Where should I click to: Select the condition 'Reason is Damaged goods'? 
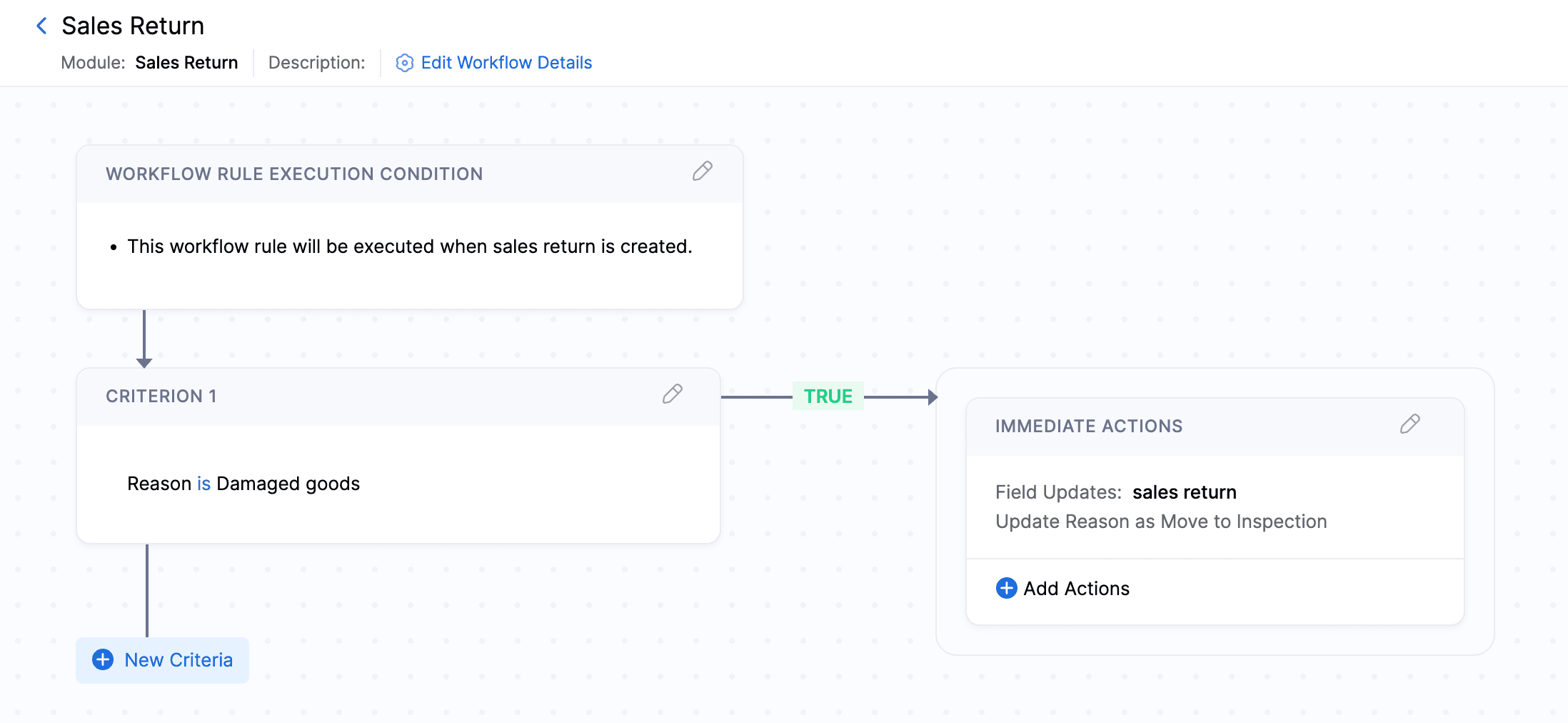(x=243, y=483)
